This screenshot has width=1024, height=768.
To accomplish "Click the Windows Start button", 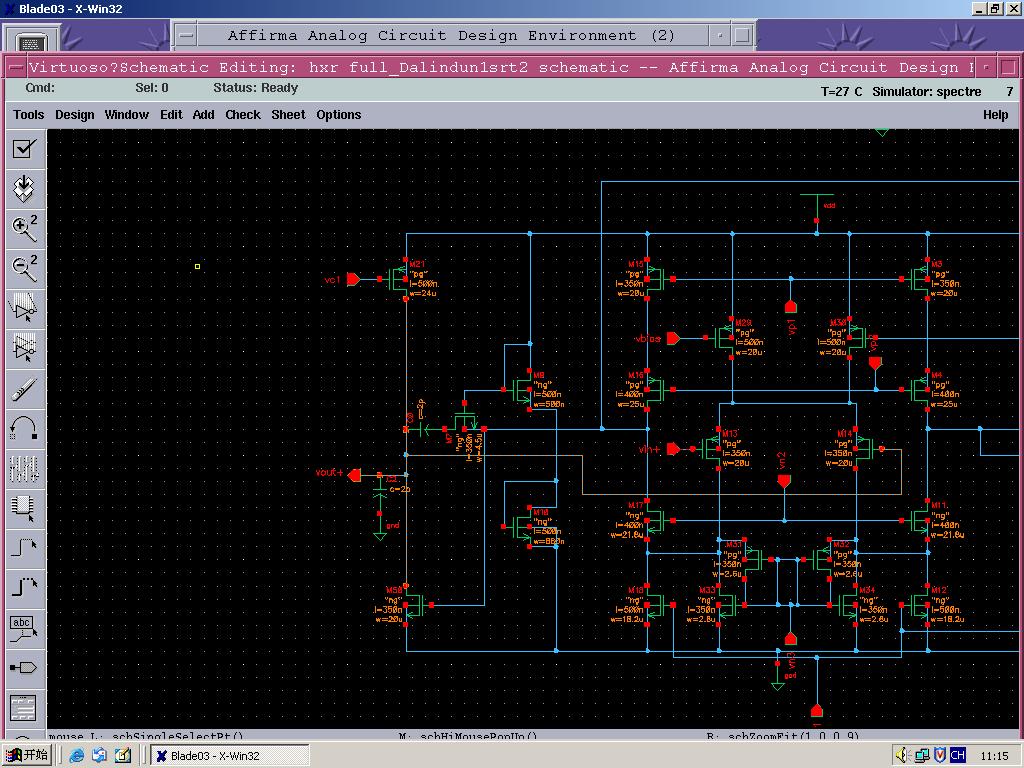I will [29, 755].
